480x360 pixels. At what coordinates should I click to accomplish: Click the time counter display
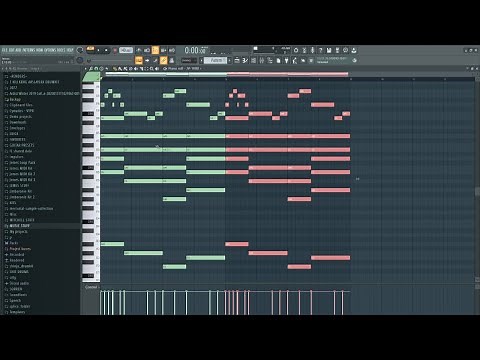(195, 50)
